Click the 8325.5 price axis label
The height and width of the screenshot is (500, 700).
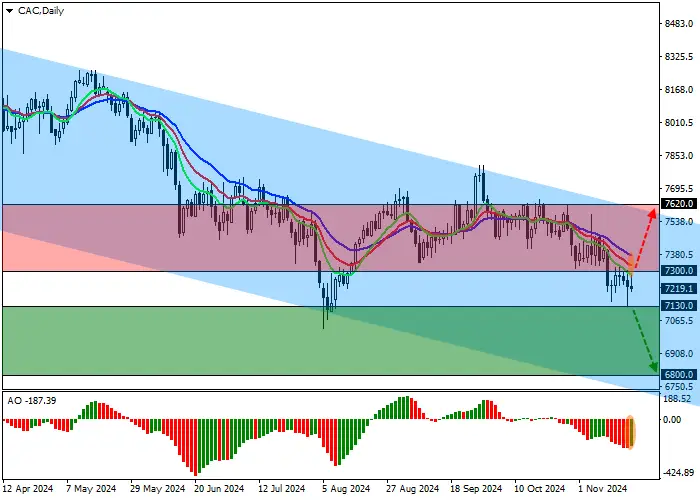pos(679,57)
